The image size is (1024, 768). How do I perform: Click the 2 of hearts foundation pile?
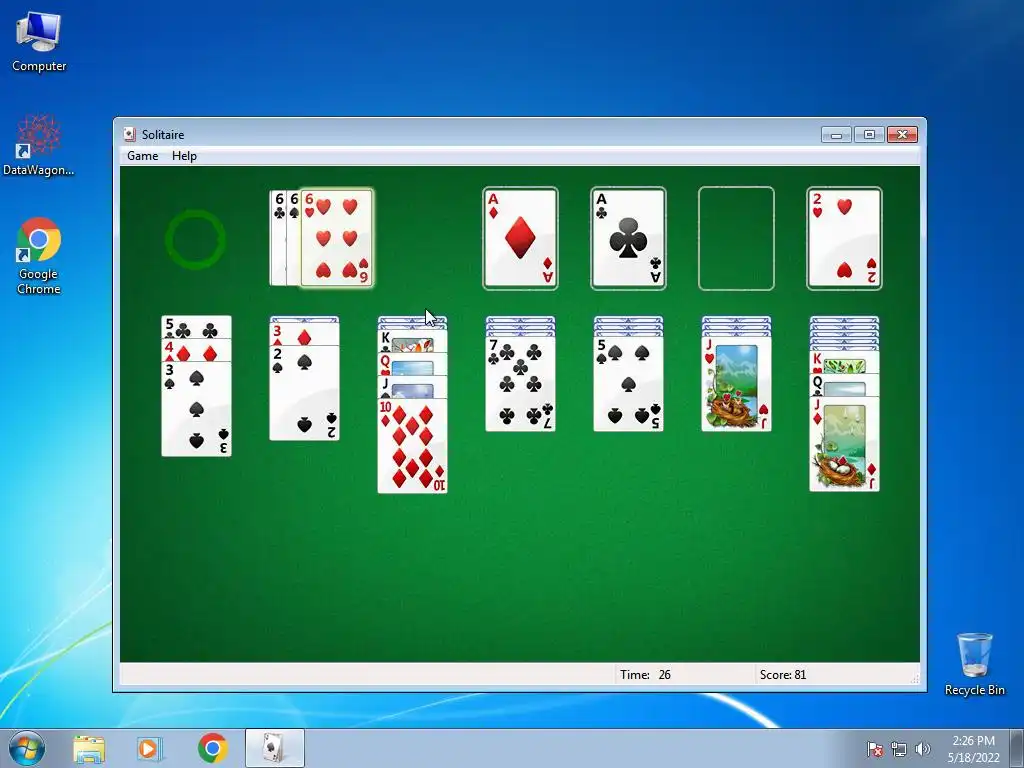click(844, 238)
